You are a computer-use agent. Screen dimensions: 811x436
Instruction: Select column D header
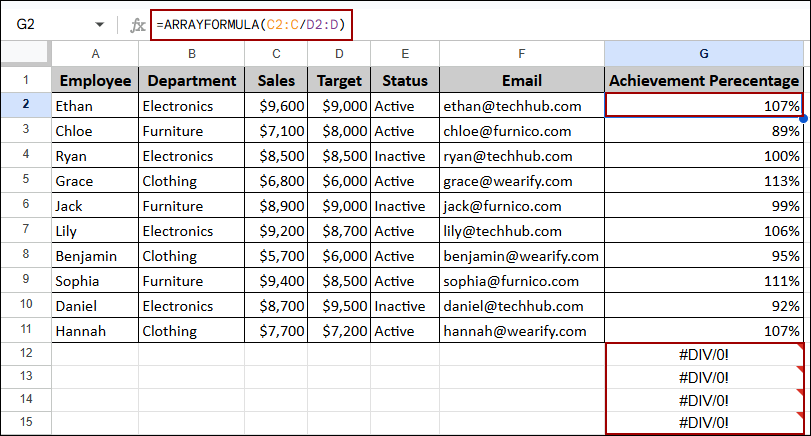pyautogui.click(x=339, y=54)
